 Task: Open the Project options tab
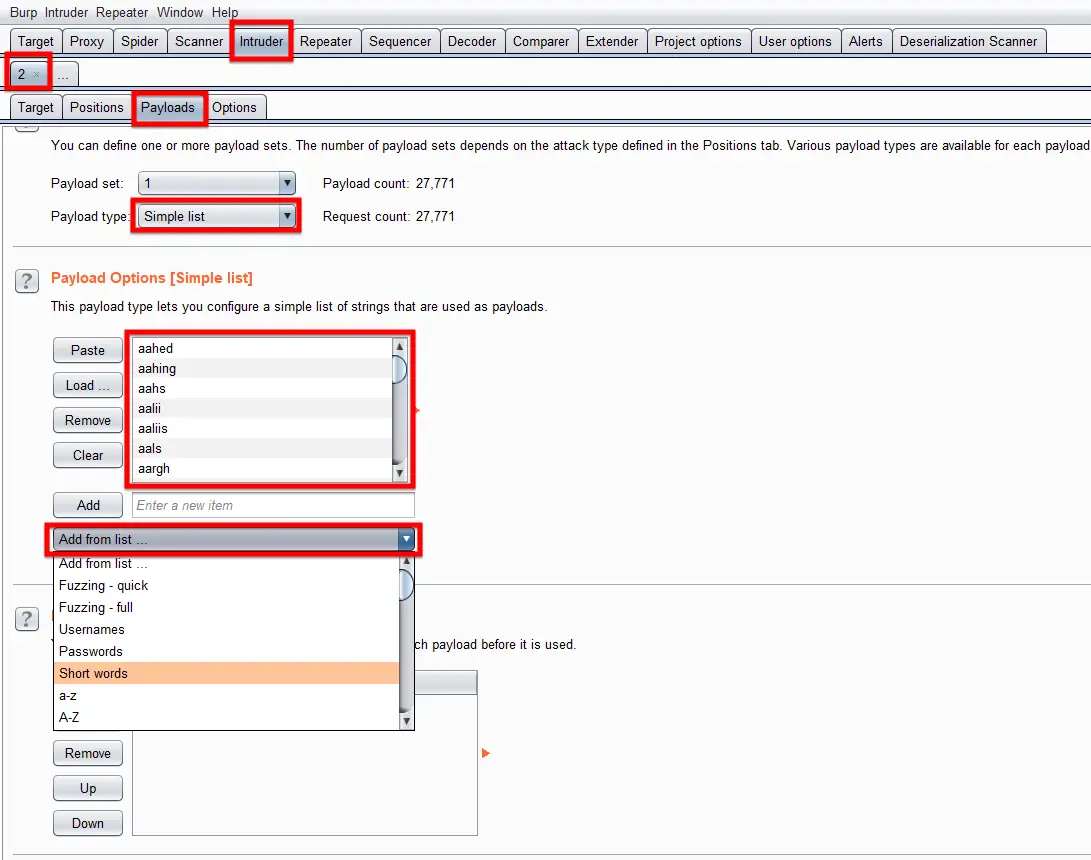tap(698, 42)
